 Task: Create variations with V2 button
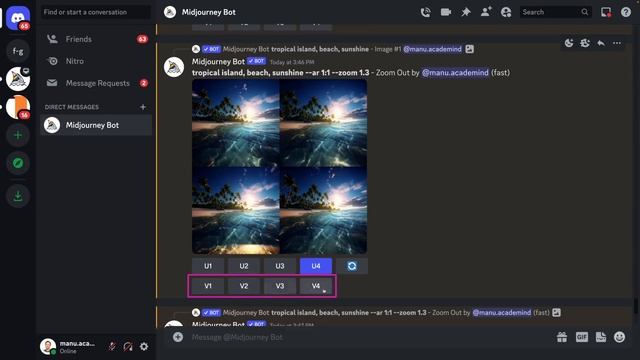244,286
